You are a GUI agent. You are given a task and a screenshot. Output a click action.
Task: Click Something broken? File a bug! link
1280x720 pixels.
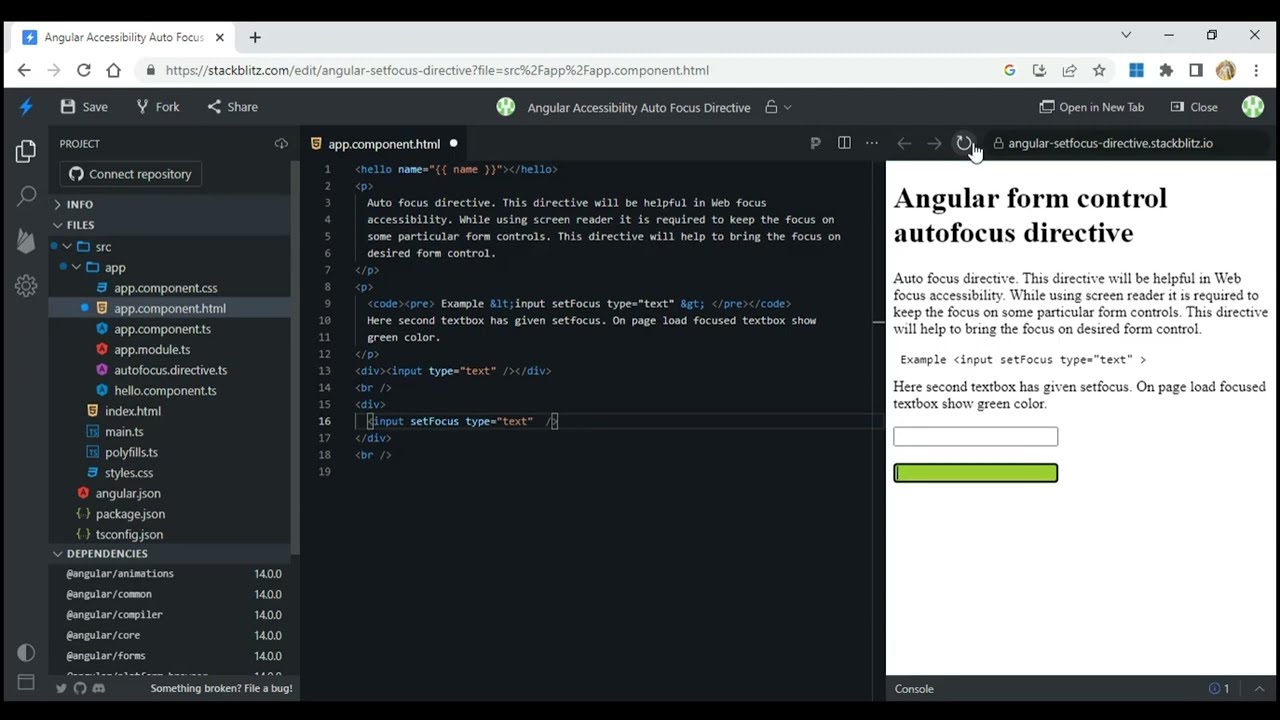point(221,689)
